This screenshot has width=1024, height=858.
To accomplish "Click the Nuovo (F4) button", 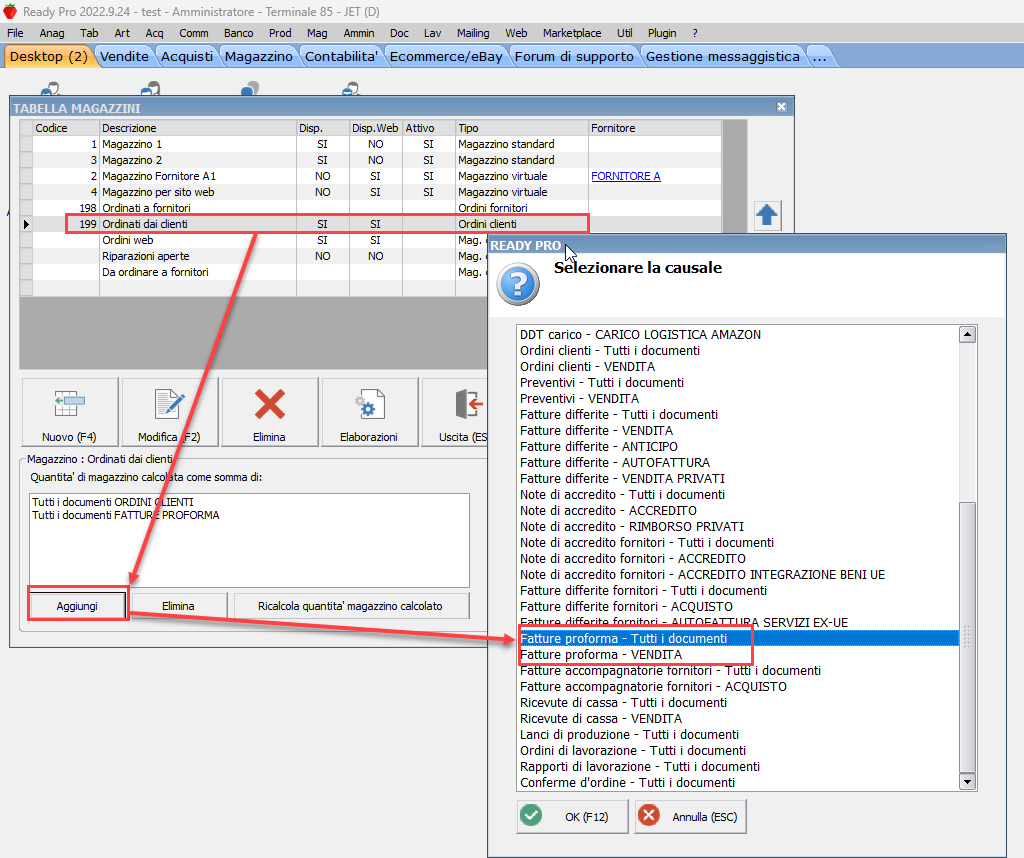I will (70, 412).
